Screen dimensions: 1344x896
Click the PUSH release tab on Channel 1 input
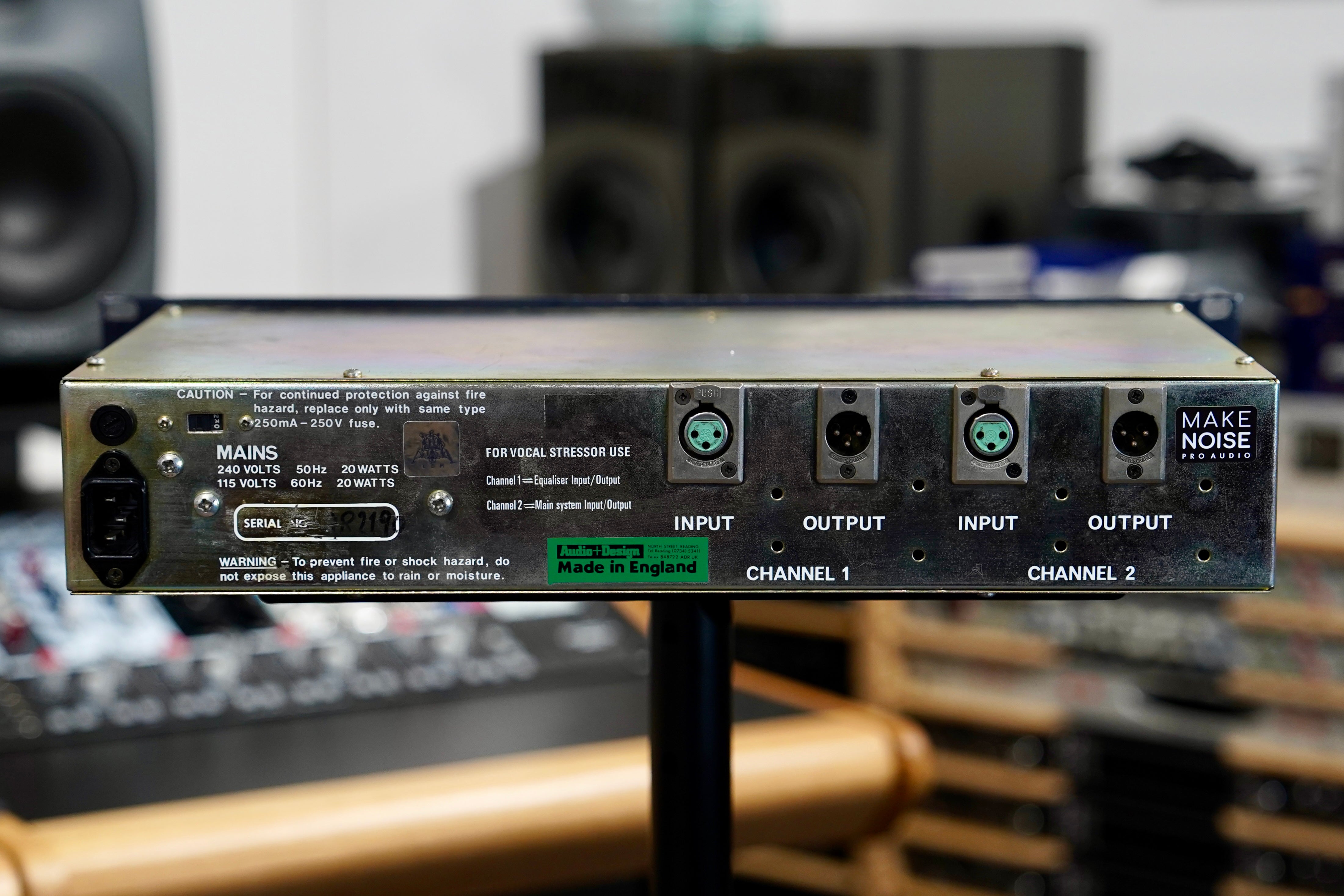coord(707,393)
